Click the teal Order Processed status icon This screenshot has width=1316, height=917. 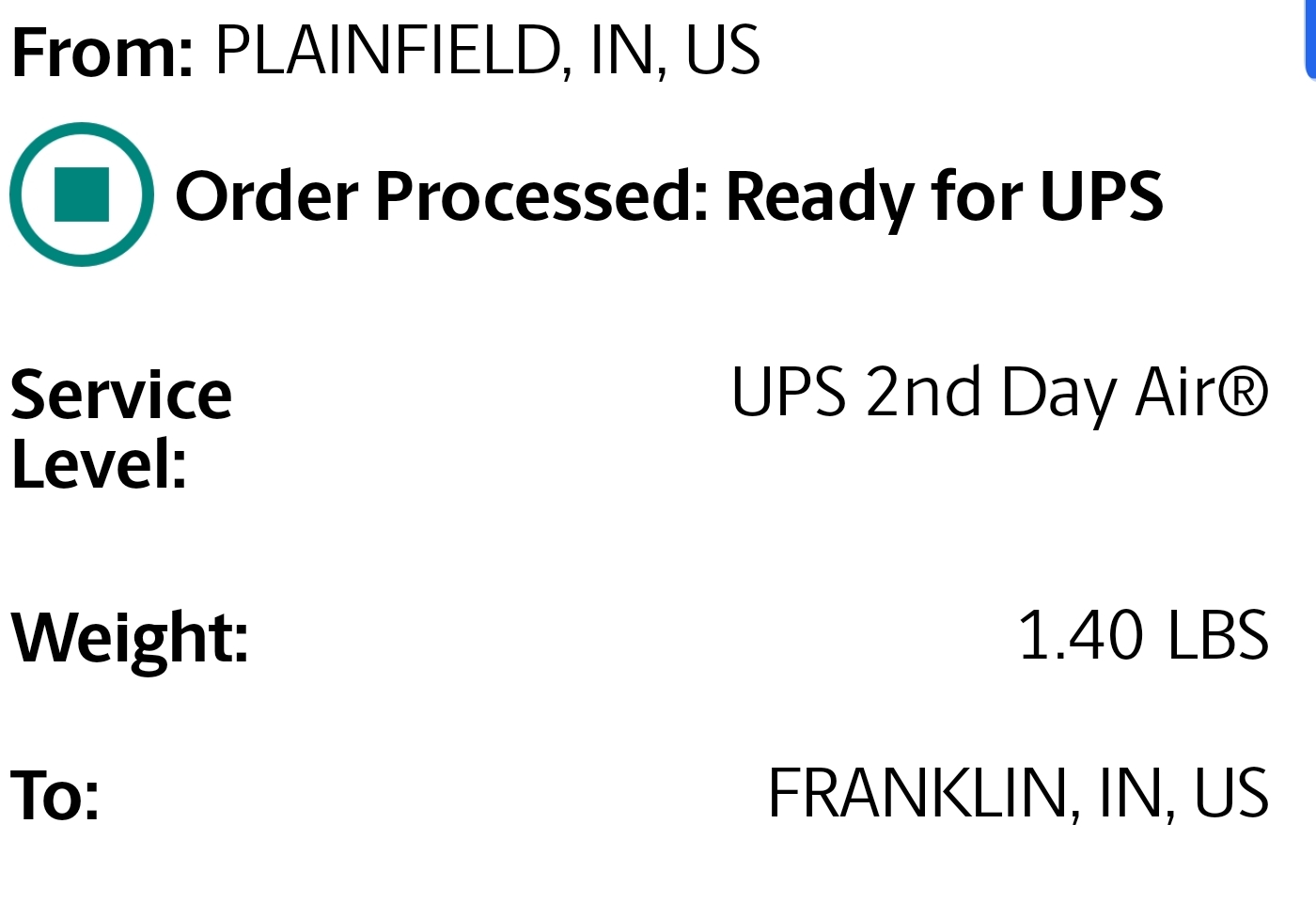point(82,194)
